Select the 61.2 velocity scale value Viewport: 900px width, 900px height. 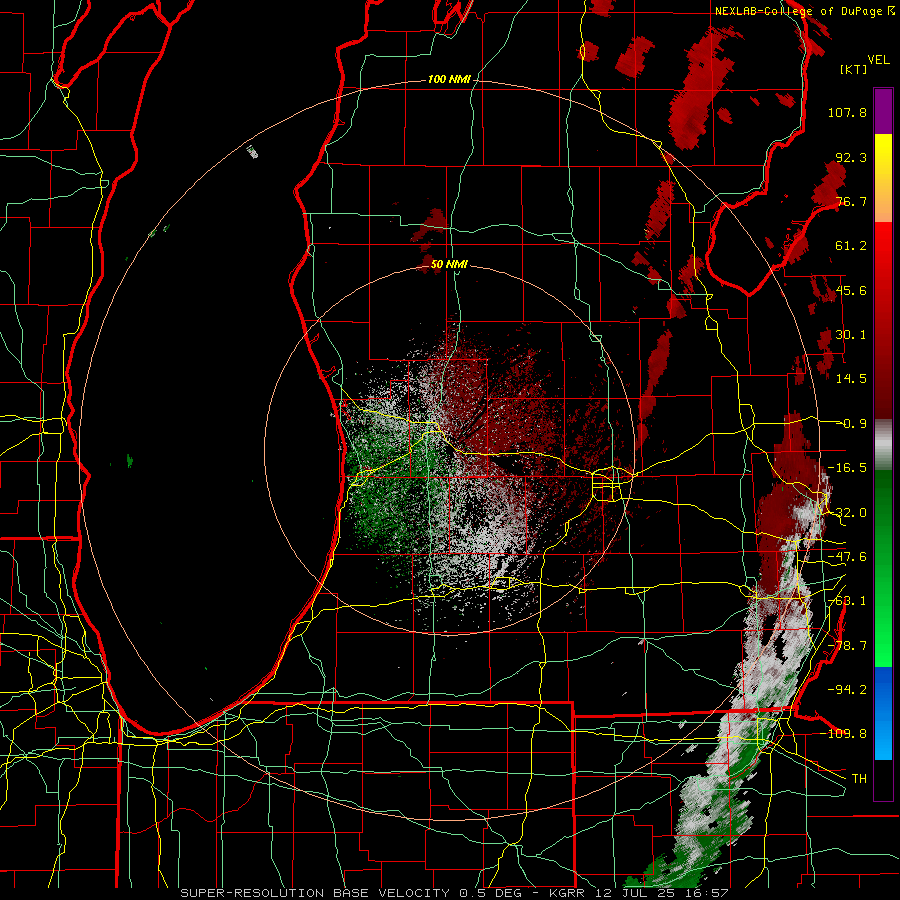pyautogui.click(x=851, y=246)
